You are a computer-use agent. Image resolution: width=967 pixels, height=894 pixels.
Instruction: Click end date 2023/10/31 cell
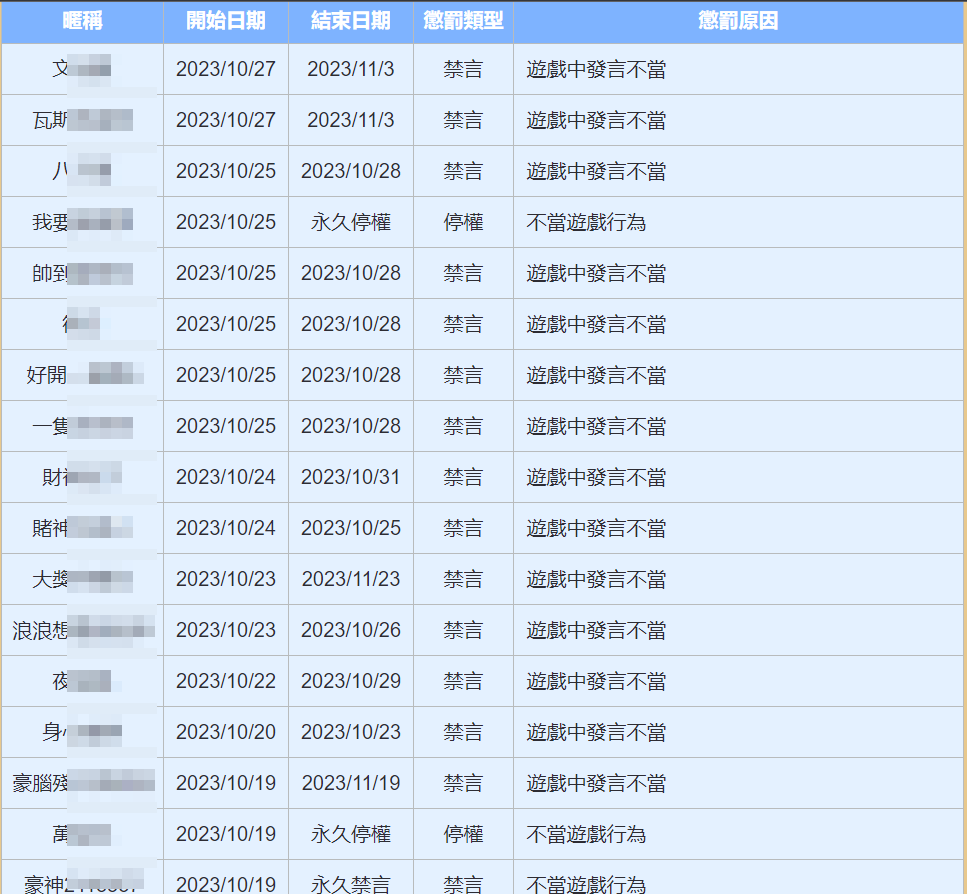click(350, 477)
